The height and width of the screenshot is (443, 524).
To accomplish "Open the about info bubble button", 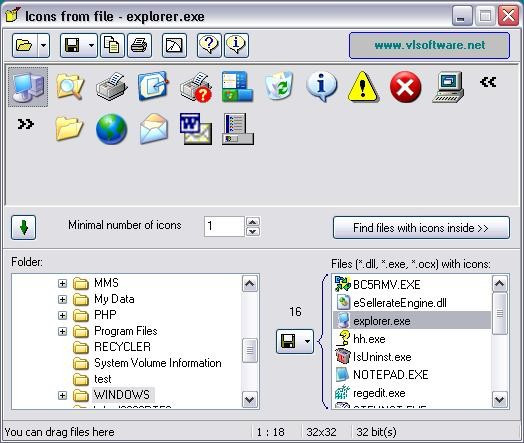I will coord(236,45).
